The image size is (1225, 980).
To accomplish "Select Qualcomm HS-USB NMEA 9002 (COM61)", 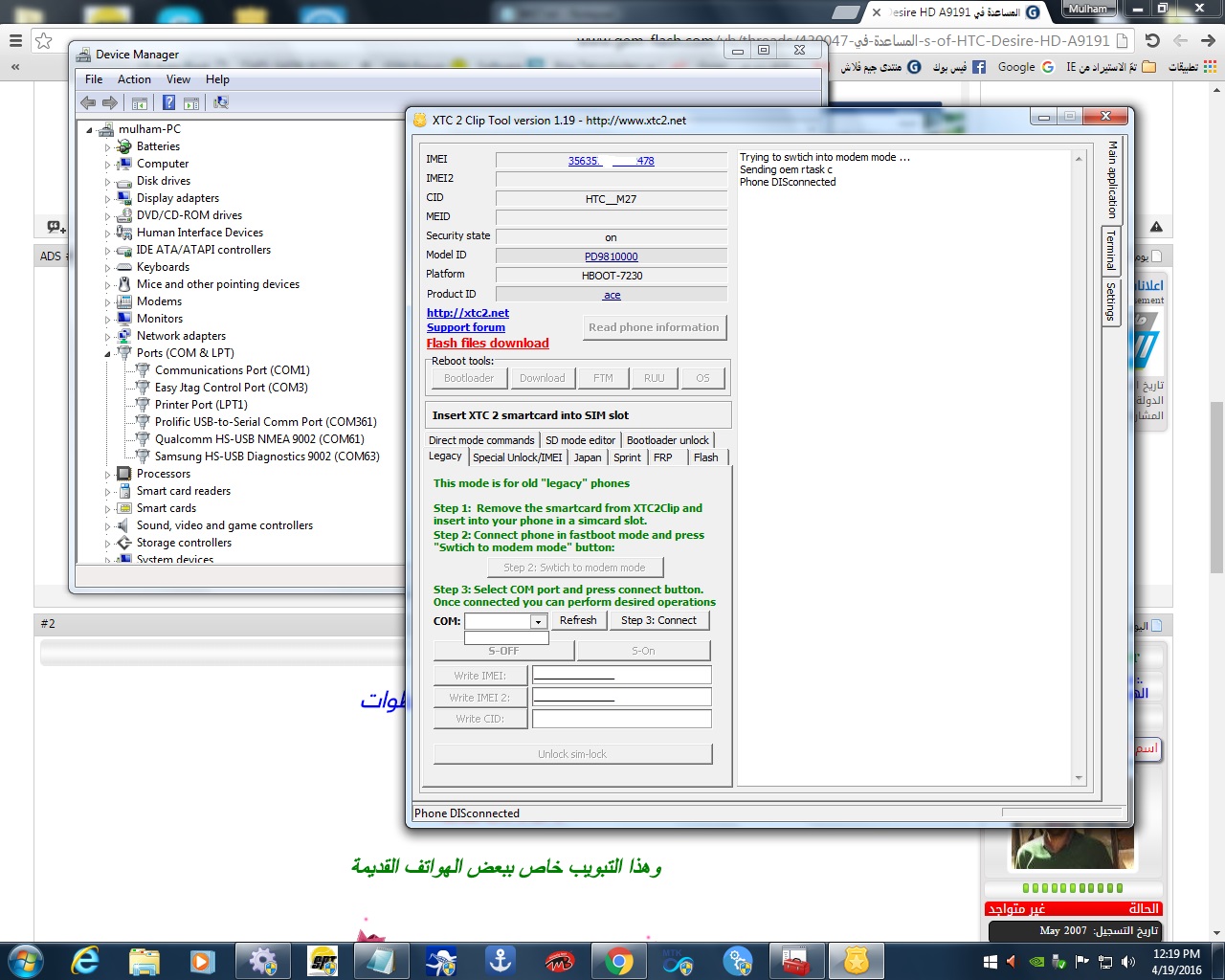I will pos(259,439).
